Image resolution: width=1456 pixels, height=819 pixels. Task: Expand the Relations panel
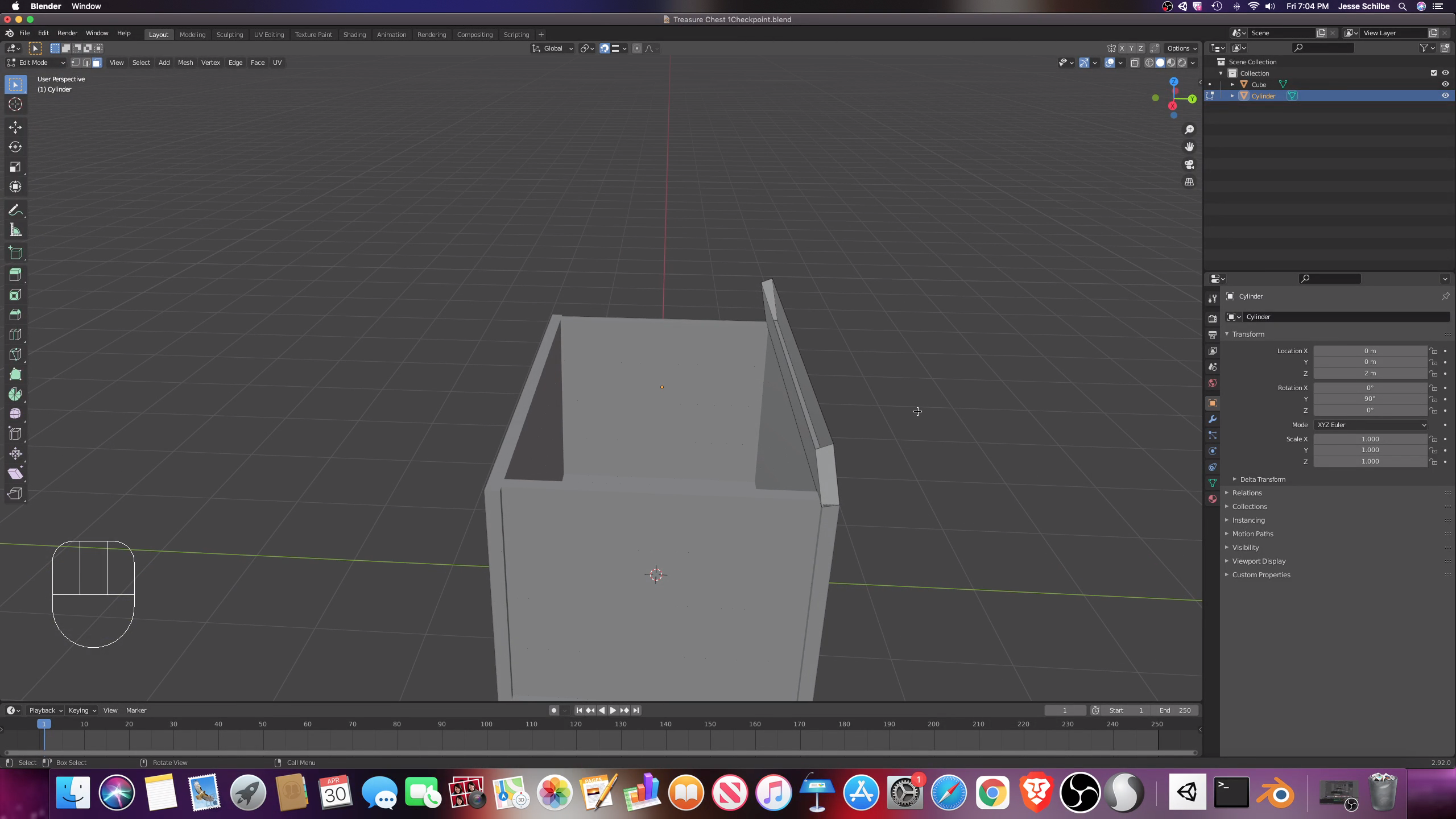point(1247,493)
